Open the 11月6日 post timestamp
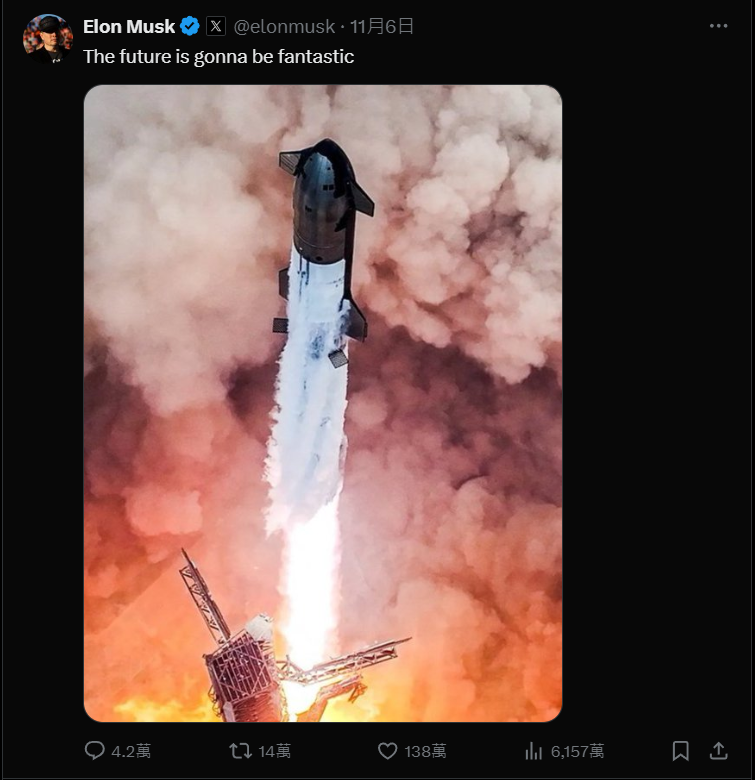755x780 pixels. pos(381,26)
